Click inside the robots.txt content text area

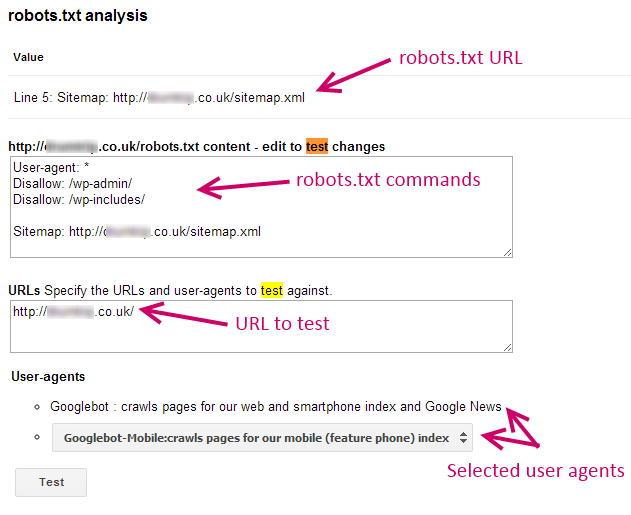pos(261,207)
